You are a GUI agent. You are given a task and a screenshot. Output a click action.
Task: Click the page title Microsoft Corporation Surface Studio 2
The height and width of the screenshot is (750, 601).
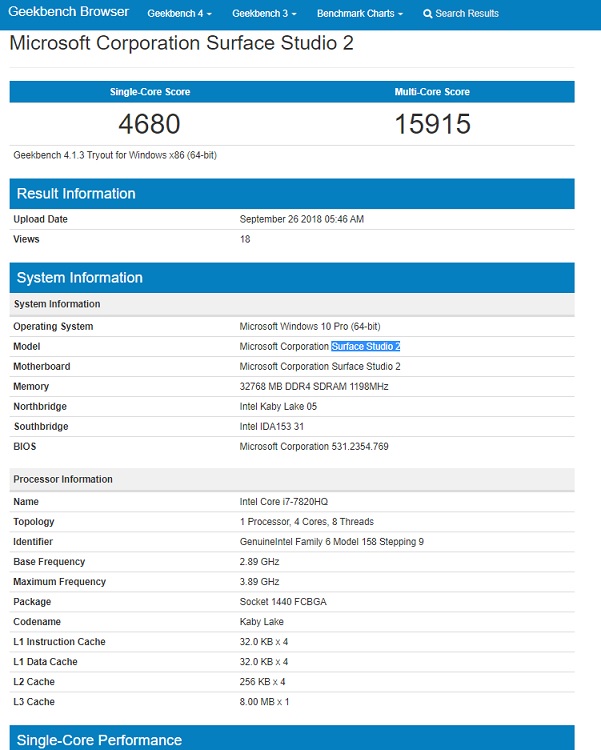pyautogui.click(x=181, y=43)
